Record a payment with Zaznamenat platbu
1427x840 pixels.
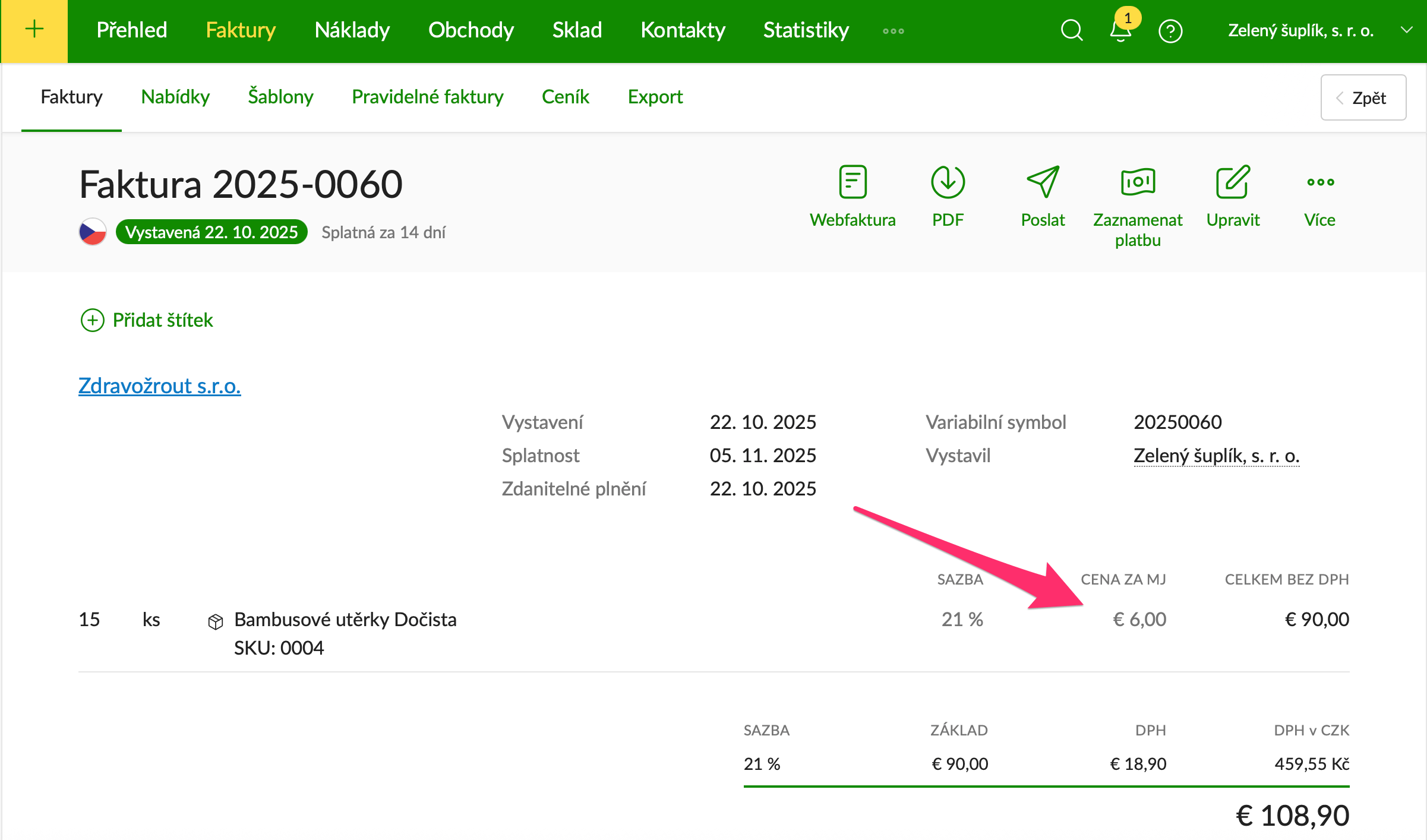pyautogui.click(x=1138, y=182)
